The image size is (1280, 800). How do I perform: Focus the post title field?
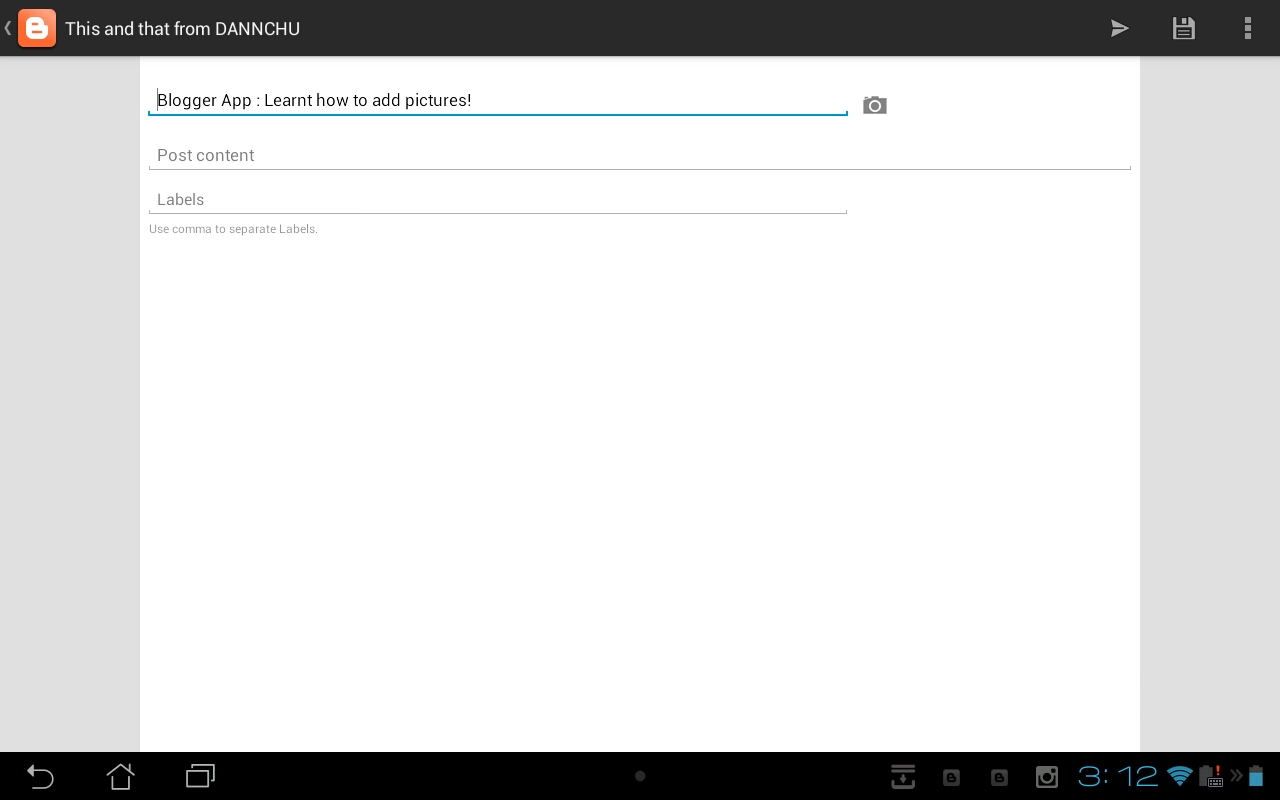coord(498,100)
